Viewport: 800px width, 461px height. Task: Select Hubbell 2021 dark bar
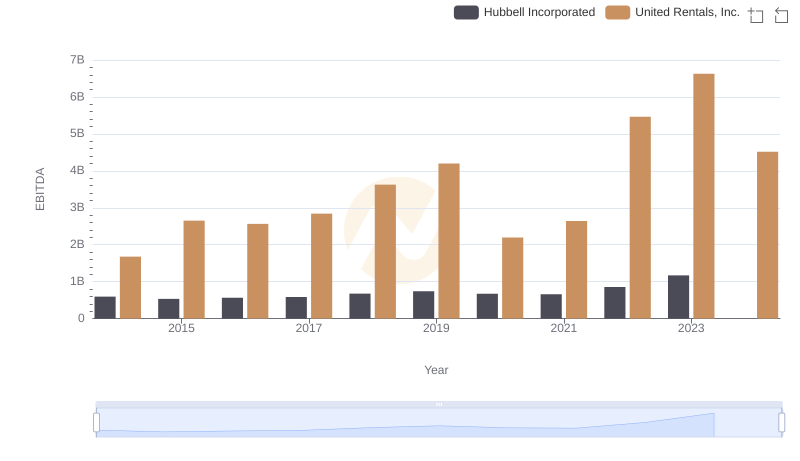click(x=551, y=306)
